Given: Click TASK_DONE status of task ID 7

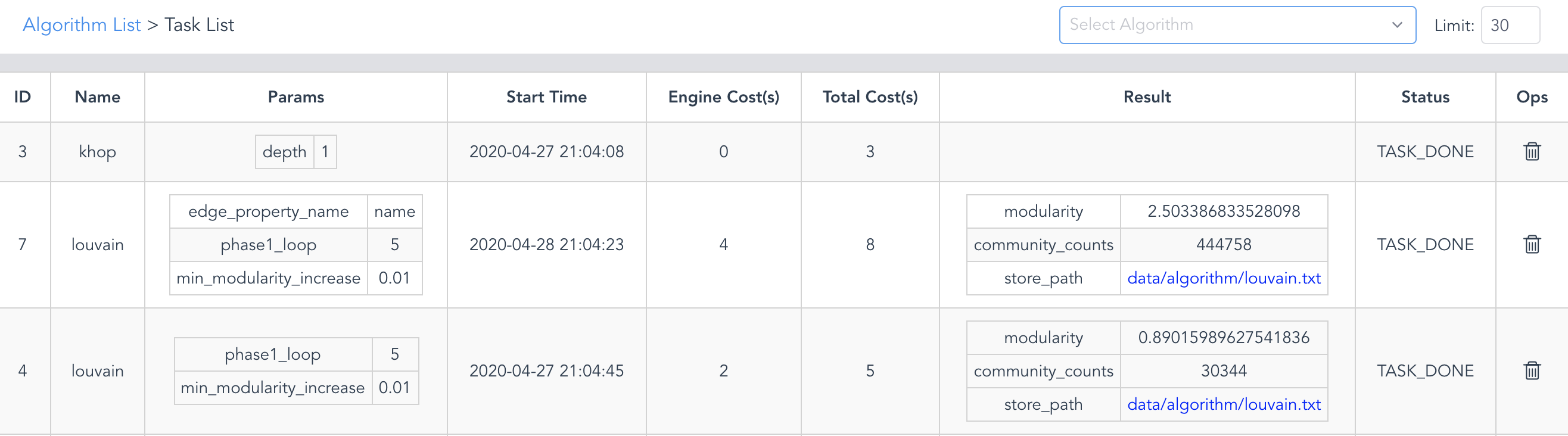Looking at the screenshot, I should [1425, 245].
